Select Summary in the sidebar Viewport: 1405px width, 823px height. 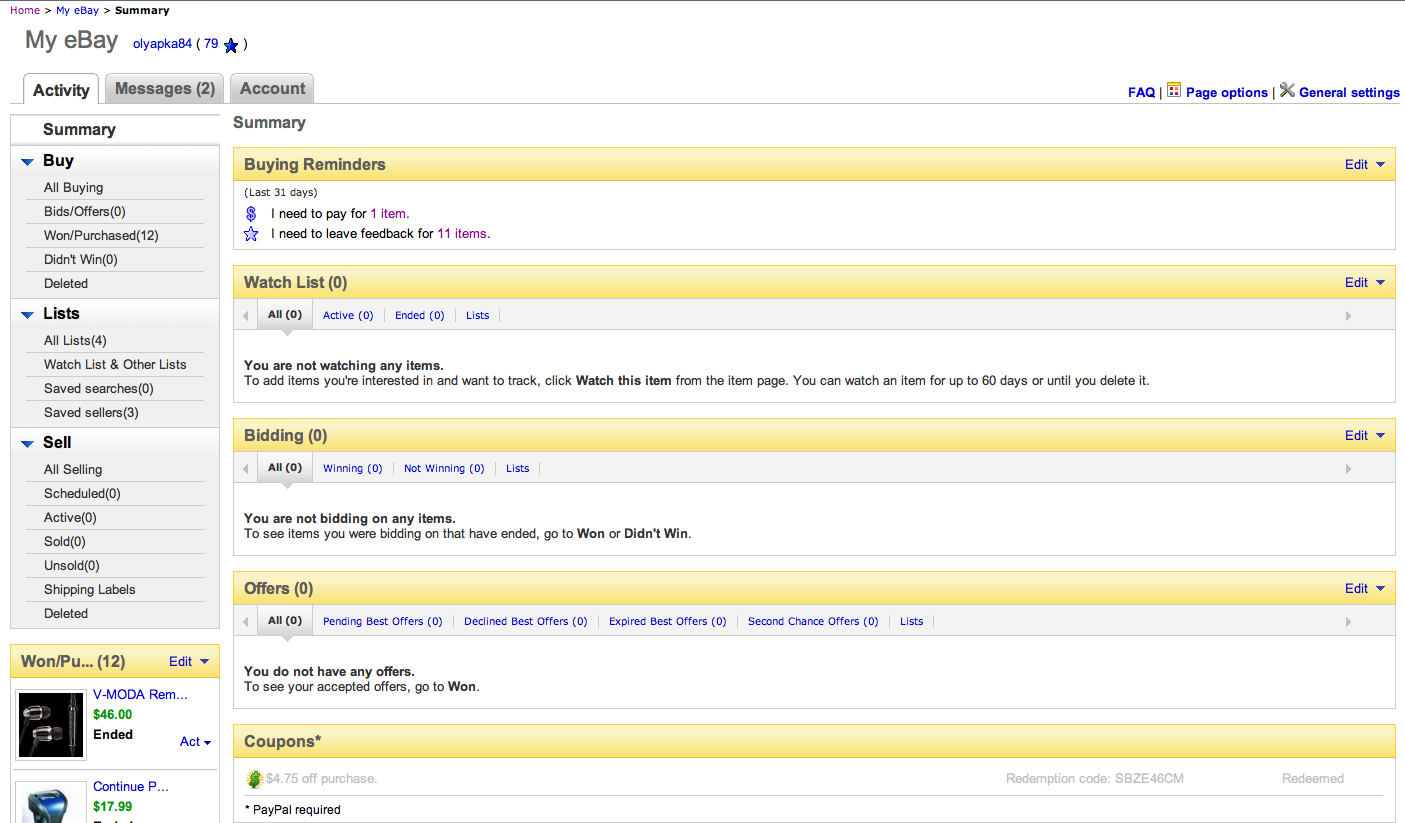click(79, 130)
